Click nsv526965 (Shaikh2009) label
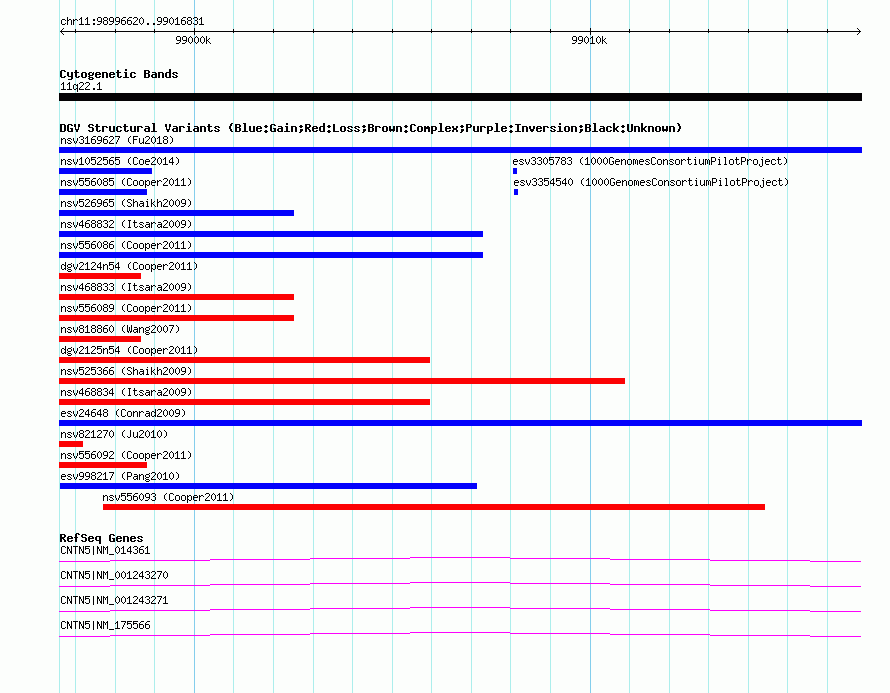The height and width of the screenshot is (693, 890). 126,203
